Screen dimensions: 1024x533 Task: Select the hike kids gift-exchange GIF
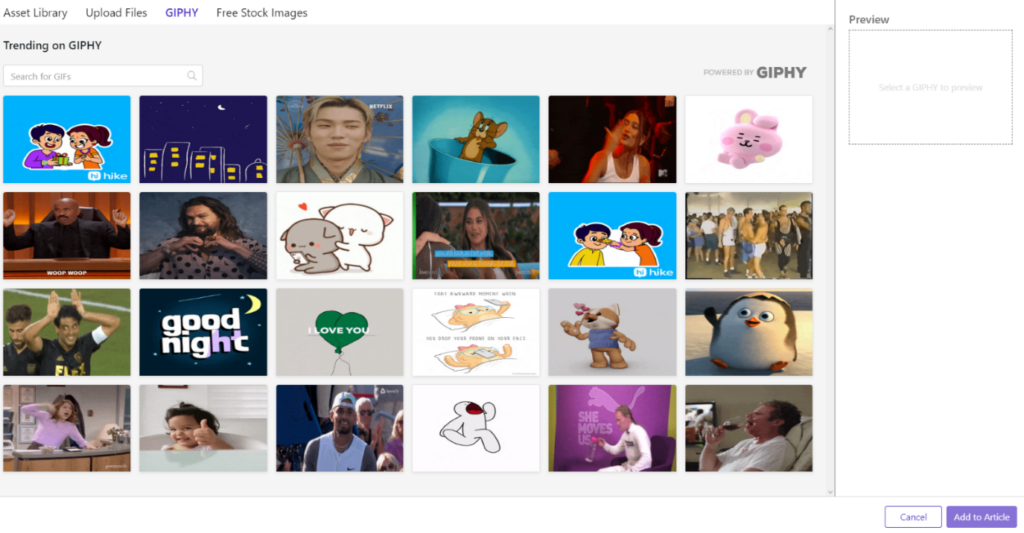point(67,139)
